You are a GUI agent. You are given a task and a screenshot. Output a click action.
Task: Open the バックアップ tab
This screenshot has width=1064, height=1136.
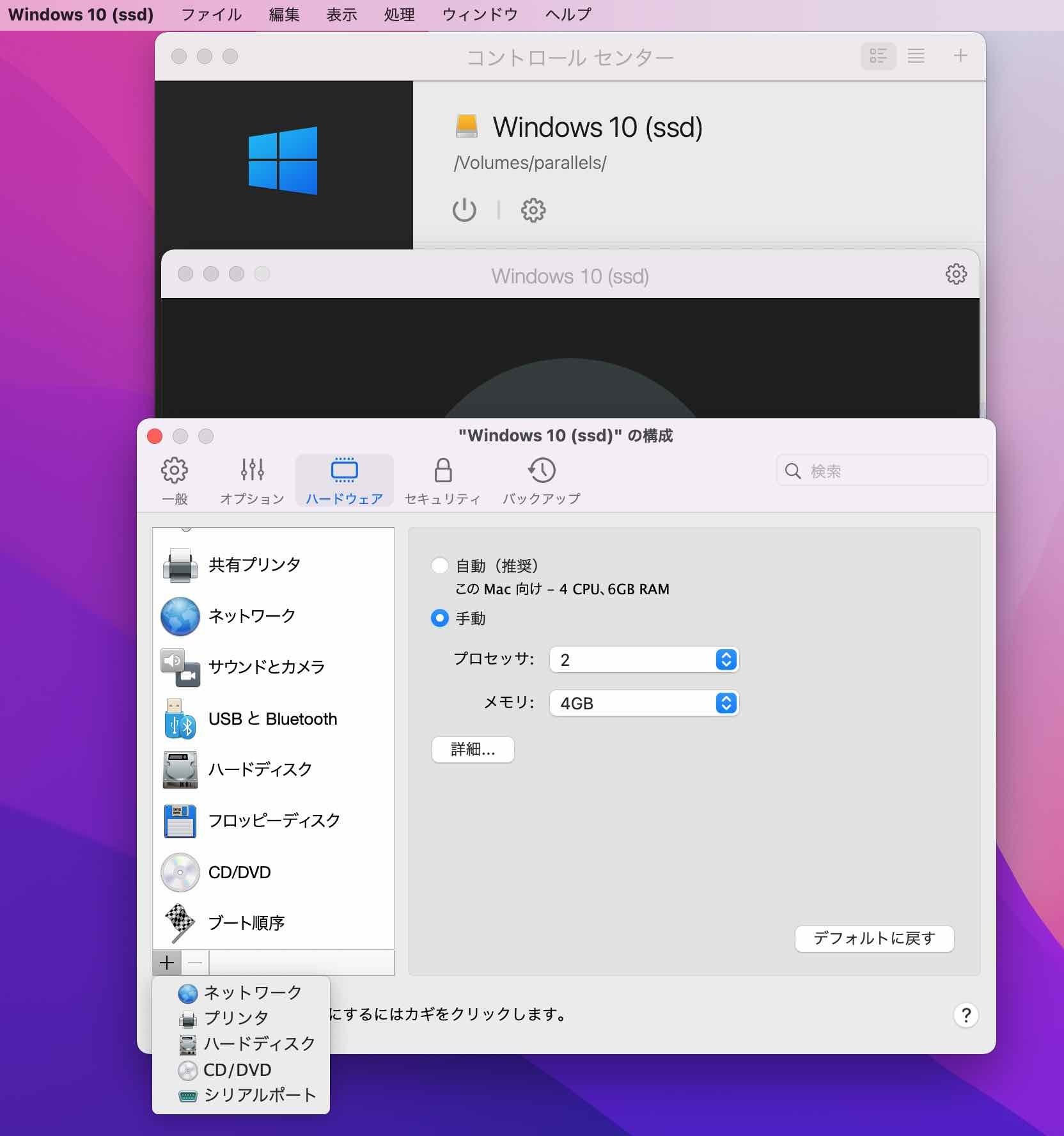point(542,481)
